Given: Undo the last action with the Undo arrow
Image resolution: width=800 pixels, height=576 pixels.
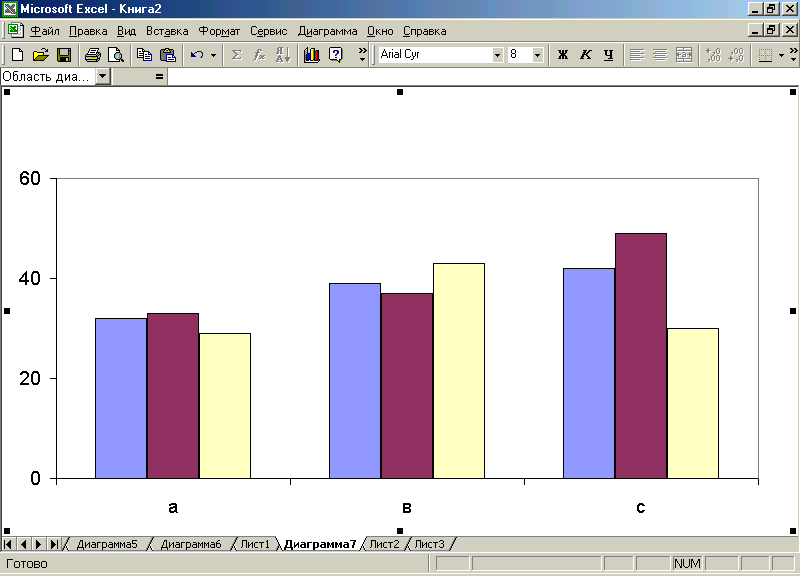Looking at the screenshot, I should (x=197, y=55).
